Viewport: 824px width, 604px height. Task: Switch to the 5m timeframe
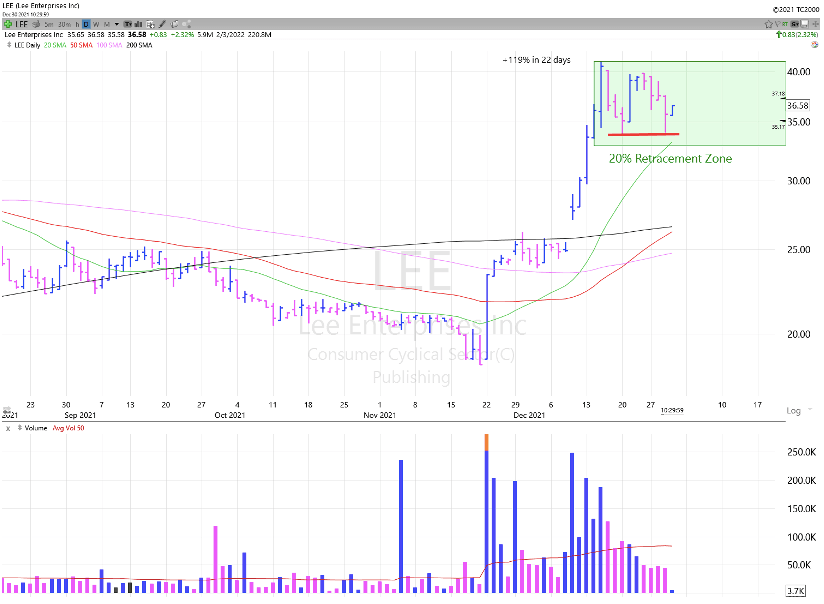[x=48, y=23]
